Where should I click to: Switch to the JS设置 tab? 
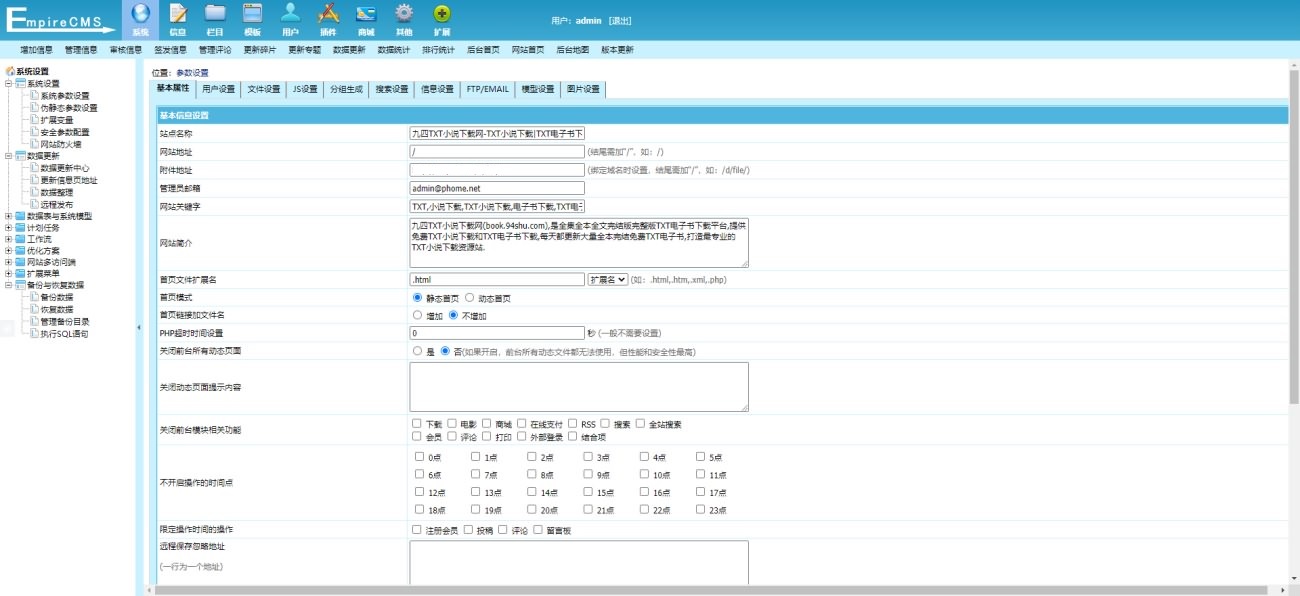(305, 89)
